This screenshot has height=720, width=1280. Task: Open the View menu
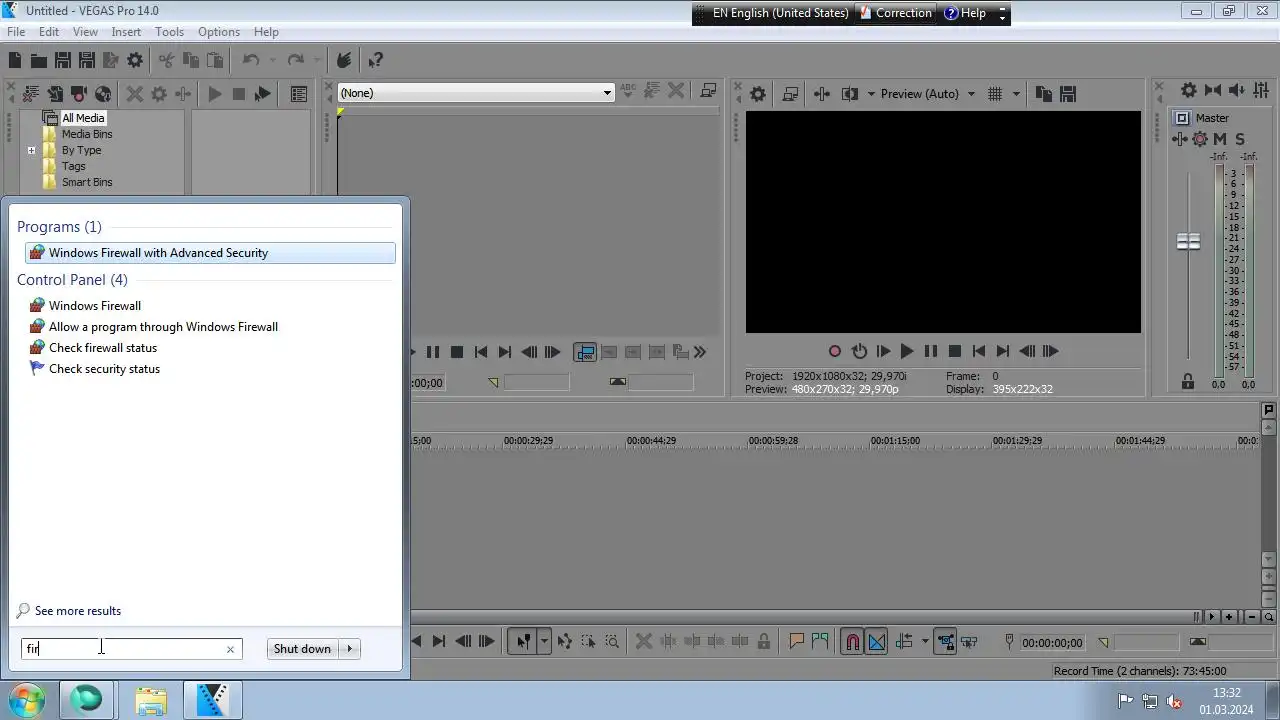(85, 32)
